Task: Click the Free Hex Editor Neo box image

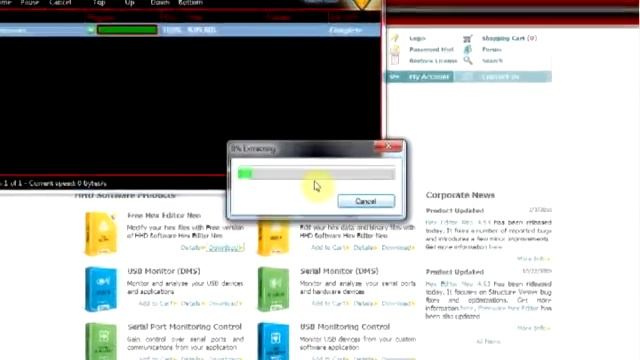Action: (101, 233)
